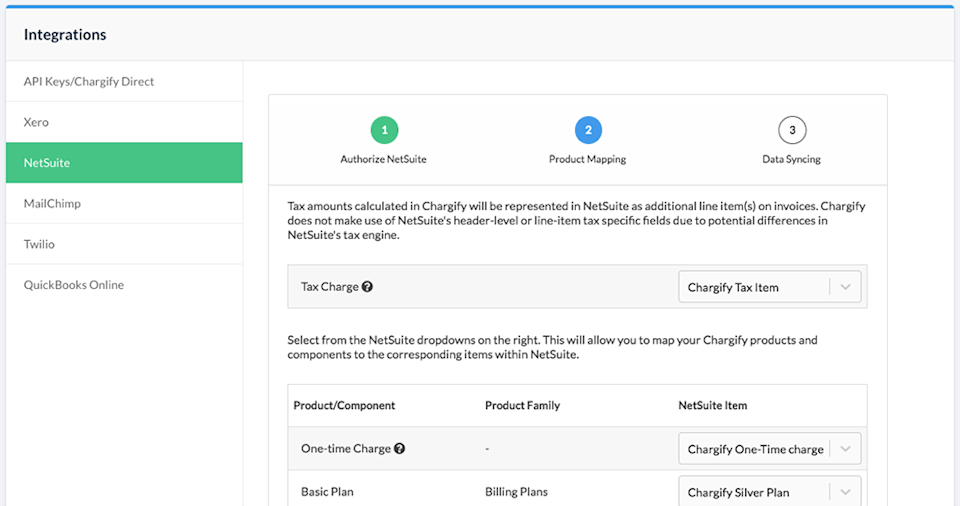Open the Twilio integration
The height and width of the screenshot is (506, 960).
pyautogui.click(x=124, y=244)
